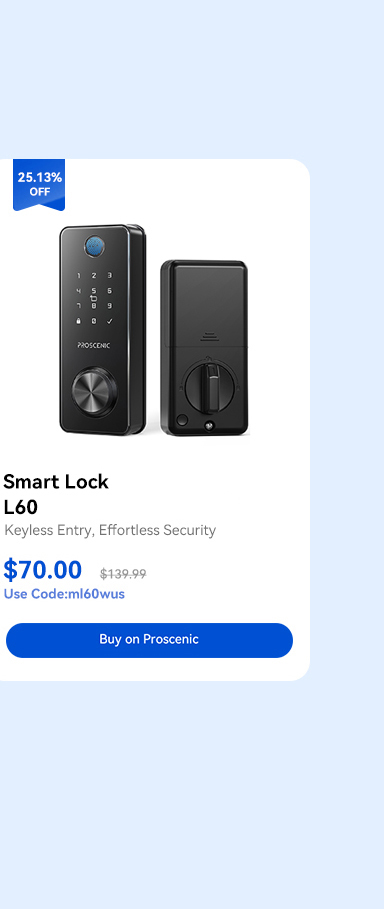This screenshot has width=384, height=909.
Task: Tap the blue fingerprint sensor on lock
Action: point(94,246)
